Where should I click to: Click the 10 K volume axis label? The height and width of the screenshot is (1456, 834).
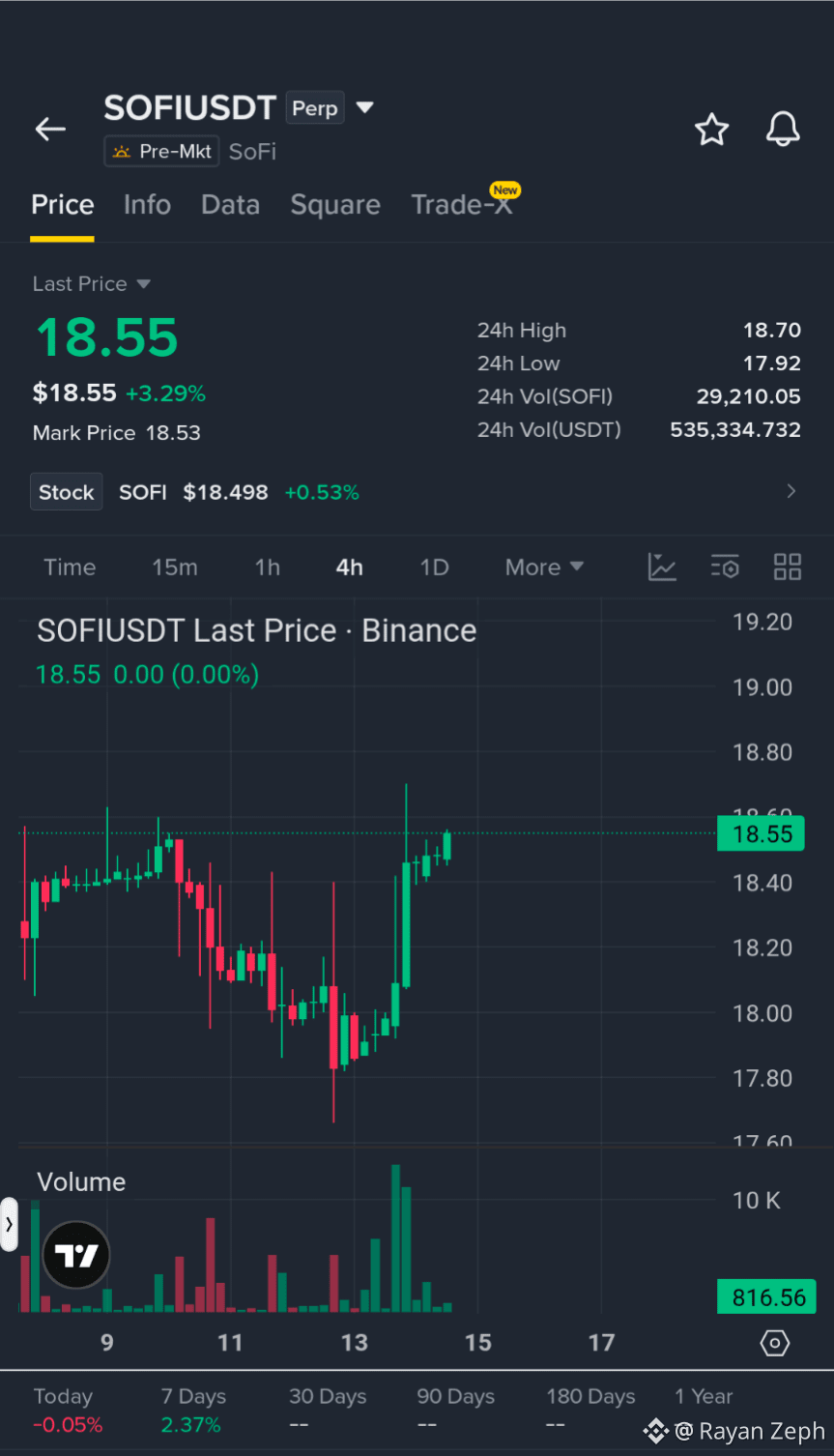tap(756, 1200)
